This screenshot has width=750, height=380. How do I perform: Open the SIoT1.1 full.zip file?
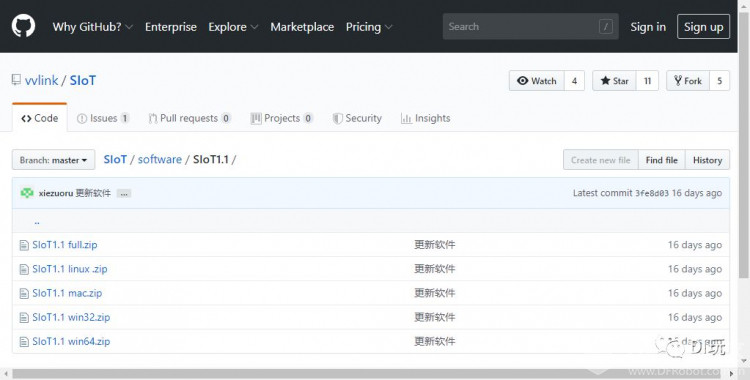coord(65,245)
